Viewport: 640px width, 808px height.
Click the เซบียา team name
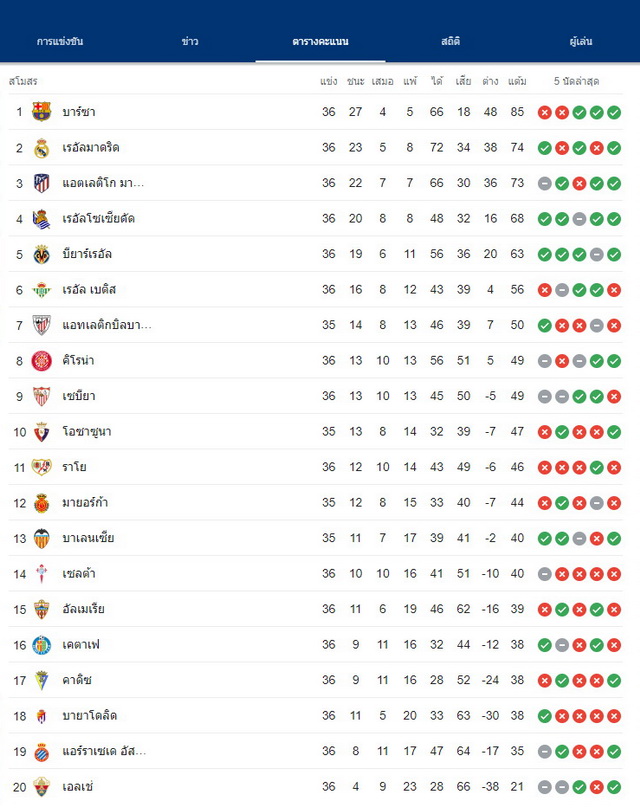[x=79, y=396]
